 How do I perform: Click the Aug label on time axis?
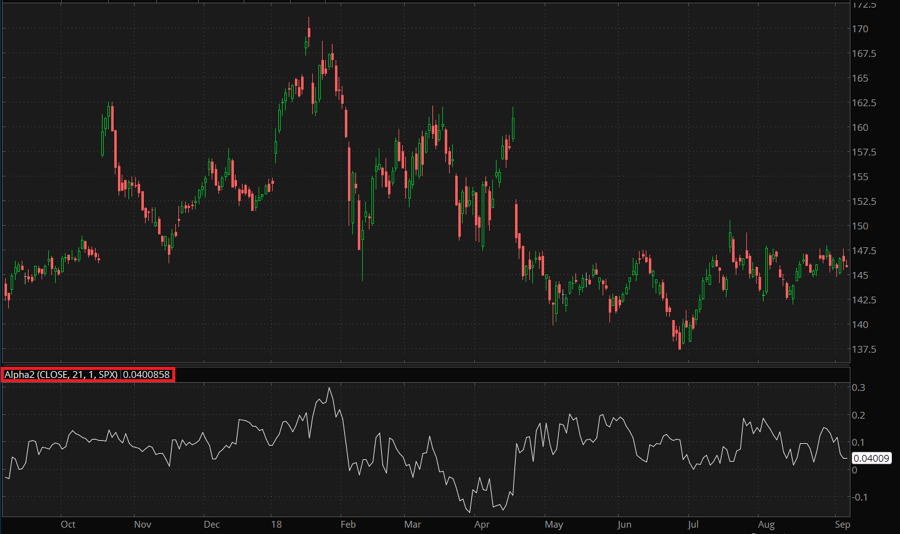pyautogui.click(x=766, y=524)
